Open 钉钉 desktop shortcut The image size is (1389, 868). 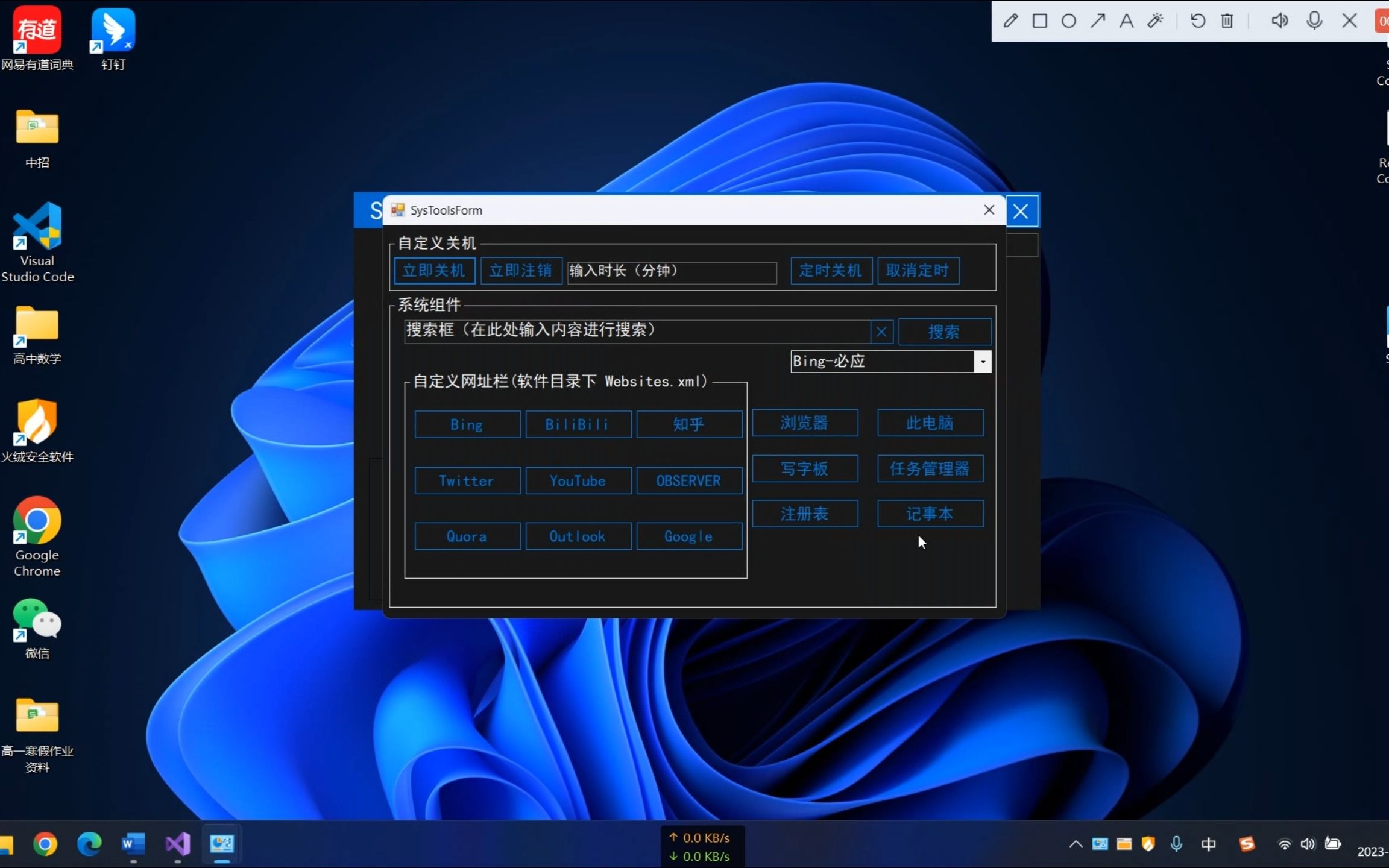[x=113, y=38]
